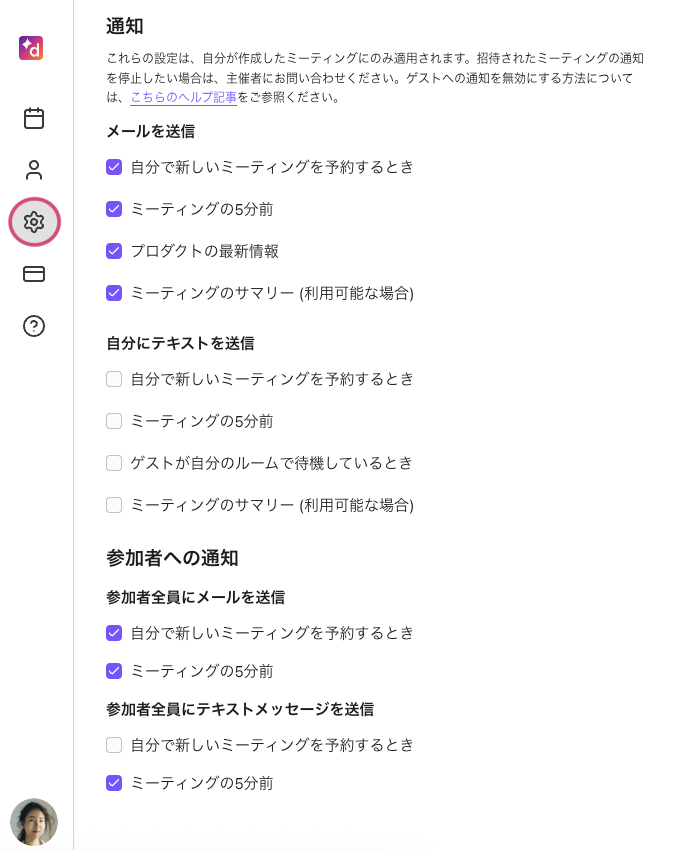Image resolution: width=677 pixels, height=850 pixels.
Task: Click the app logo in sidebar
Action: click(31, 48)
